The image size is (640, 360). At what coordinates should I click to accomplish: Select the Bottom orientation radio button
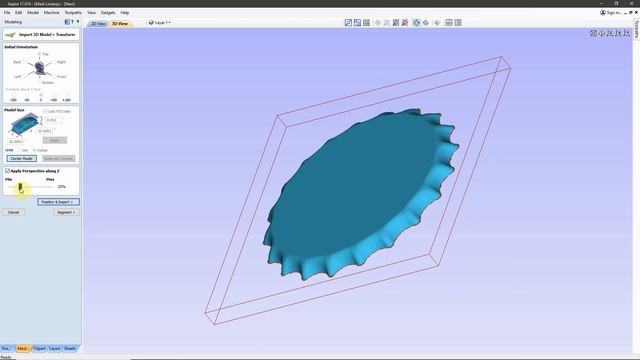click(39, 82)
